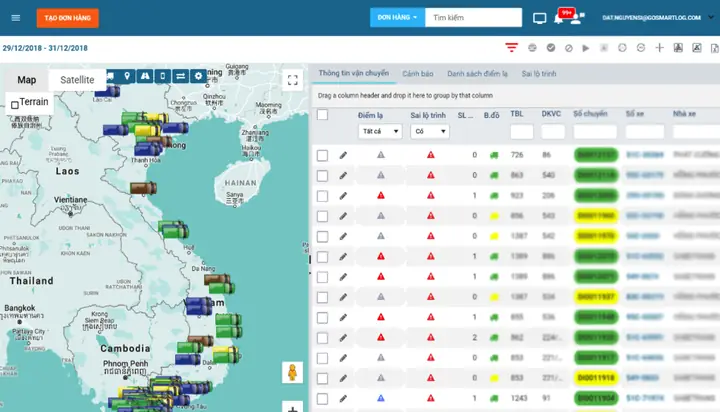Click the location pin map toolbar icon
The width and height of the screenshot is (720, 412).
coord(127,76)
